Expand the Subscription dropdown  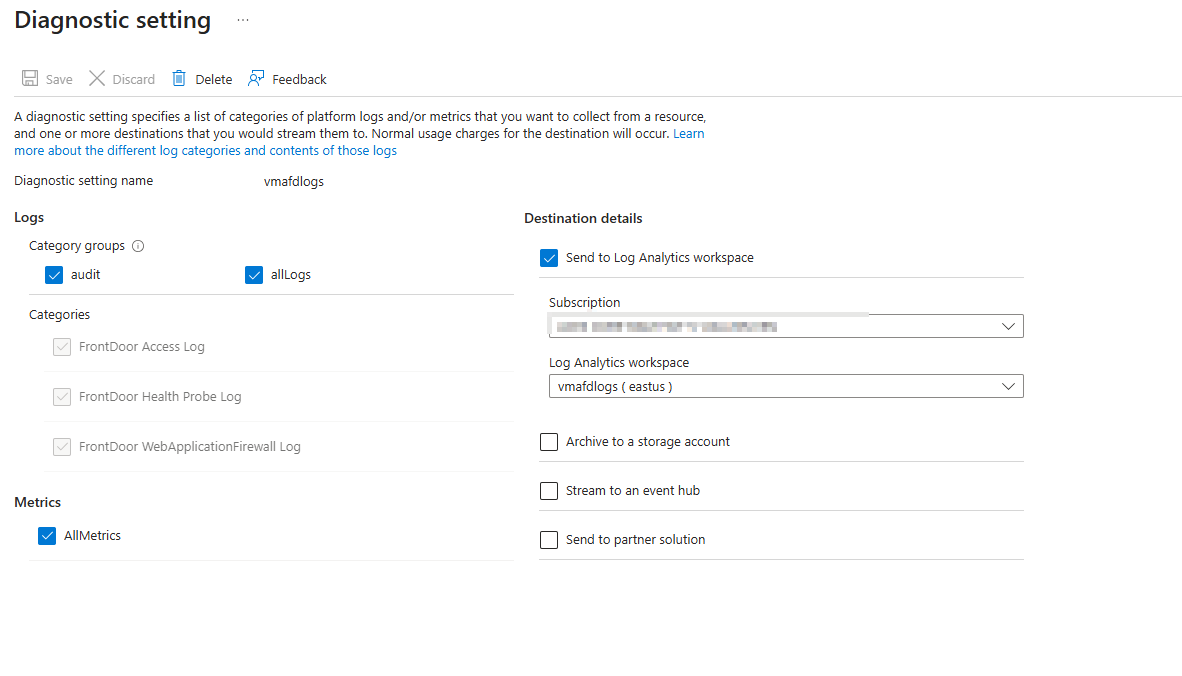point(1008,326)
